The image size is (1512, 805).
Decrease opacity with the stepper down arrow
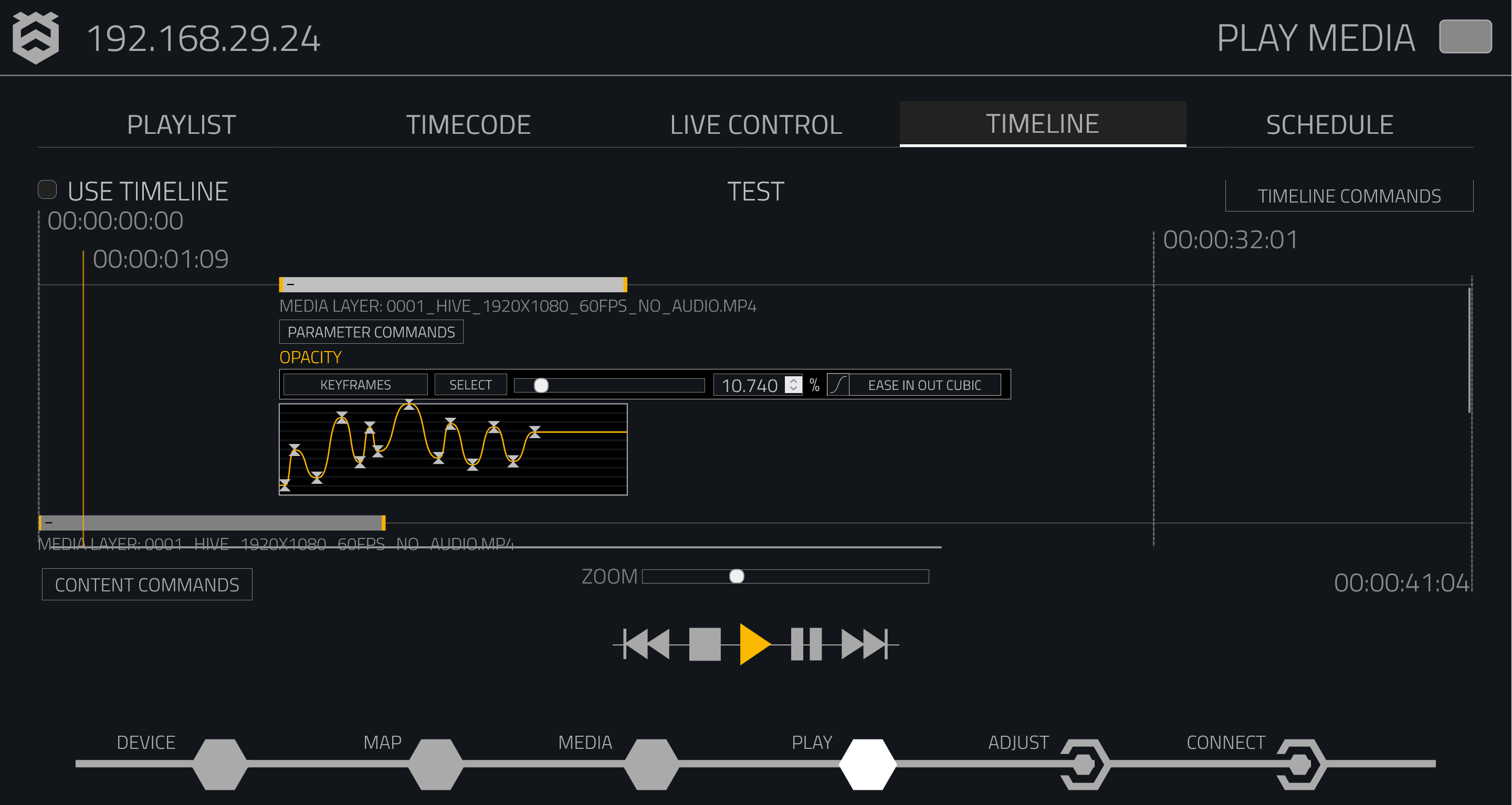click(794, 389)
